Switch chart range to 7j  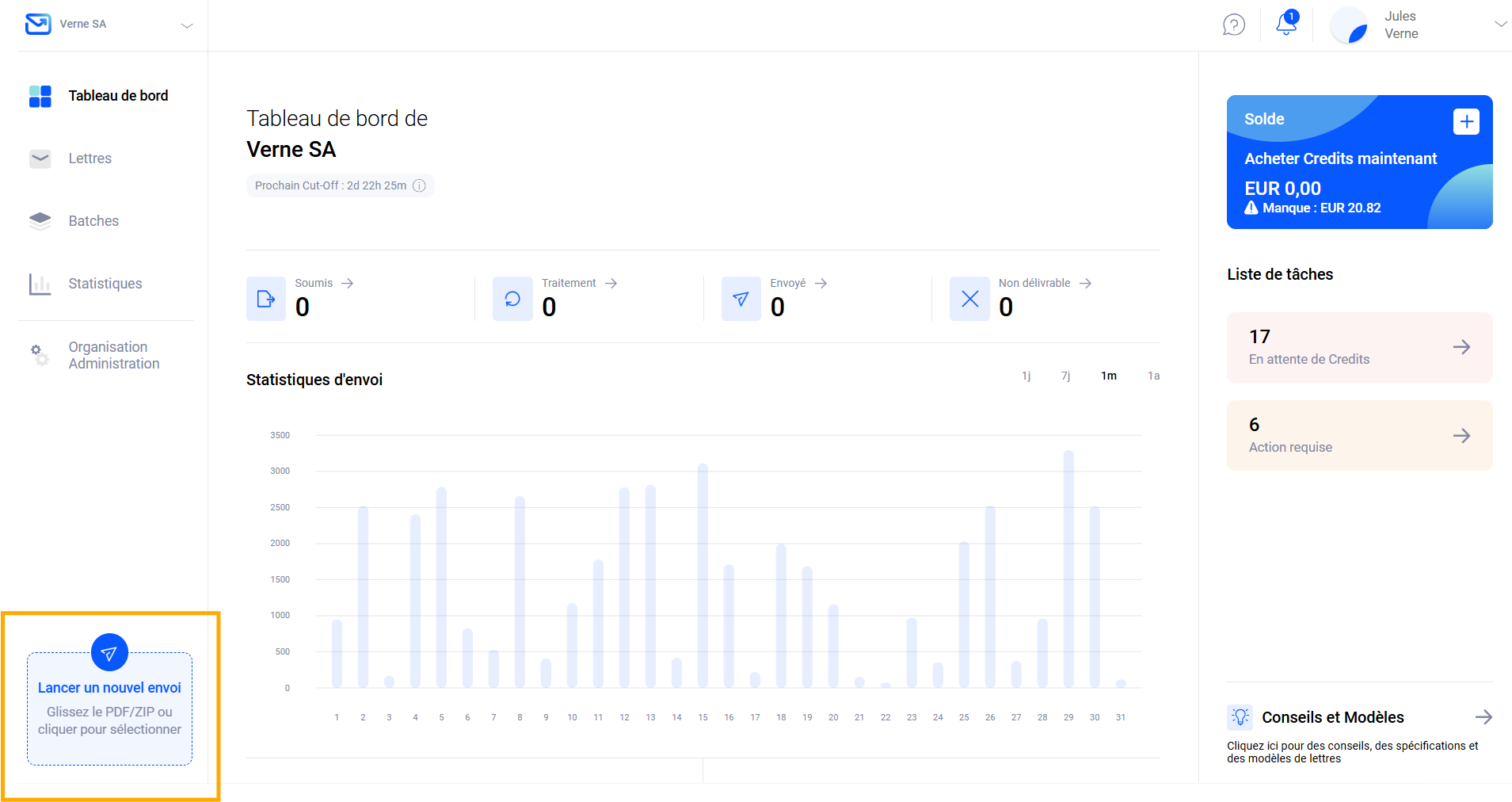point(1065,376)
